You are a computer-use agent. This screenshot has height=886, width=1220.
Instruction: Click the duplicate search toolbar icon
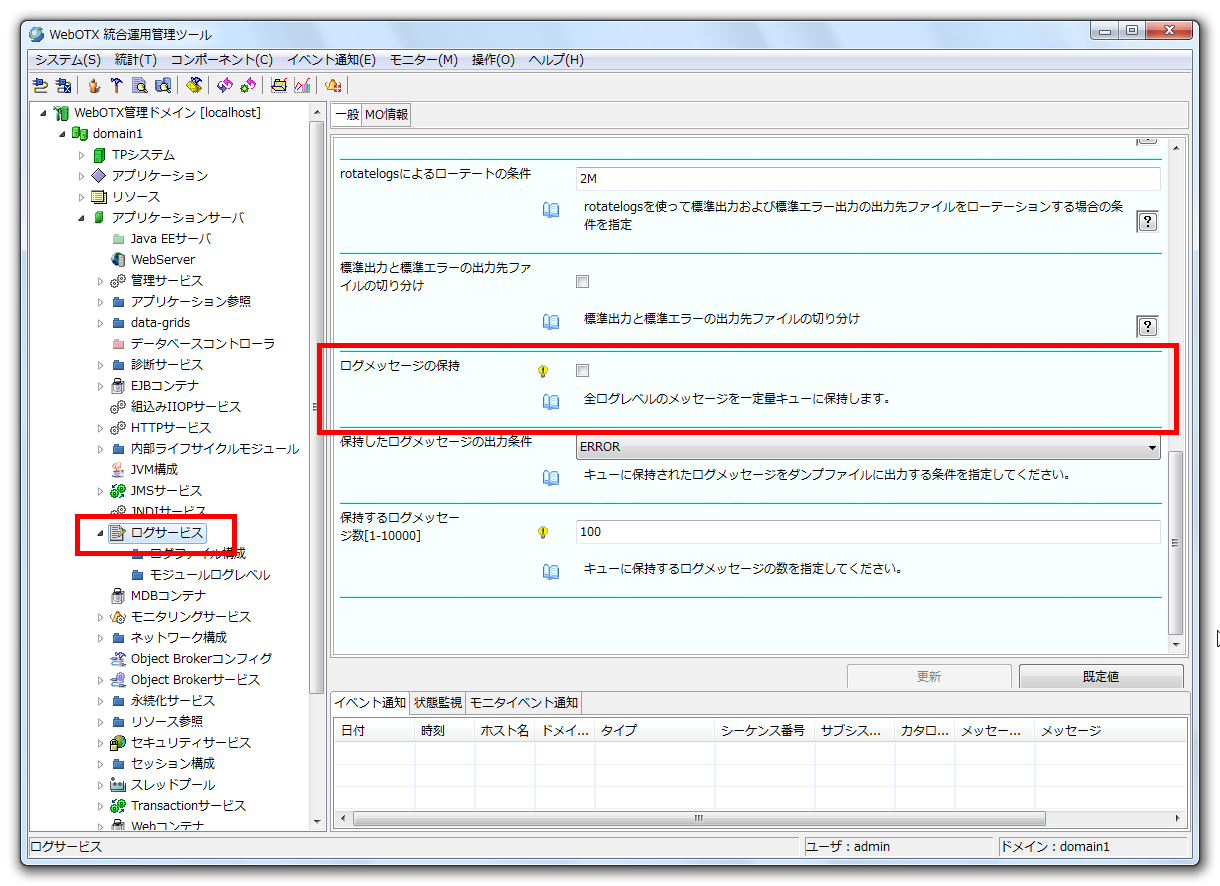(163, 85)
